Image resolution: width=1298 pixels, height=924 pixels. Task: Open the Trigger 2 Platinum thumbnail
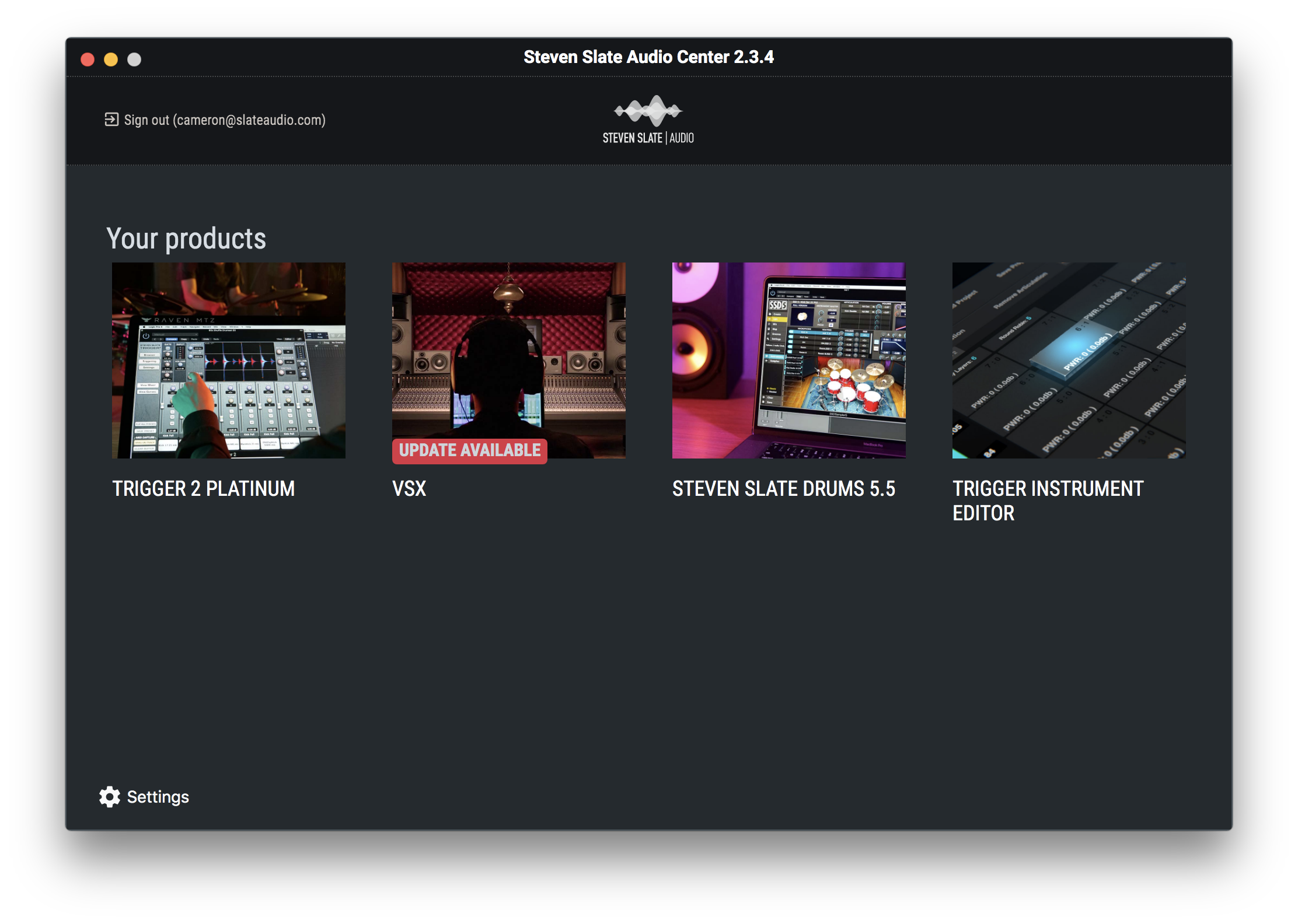coord(229,360)
